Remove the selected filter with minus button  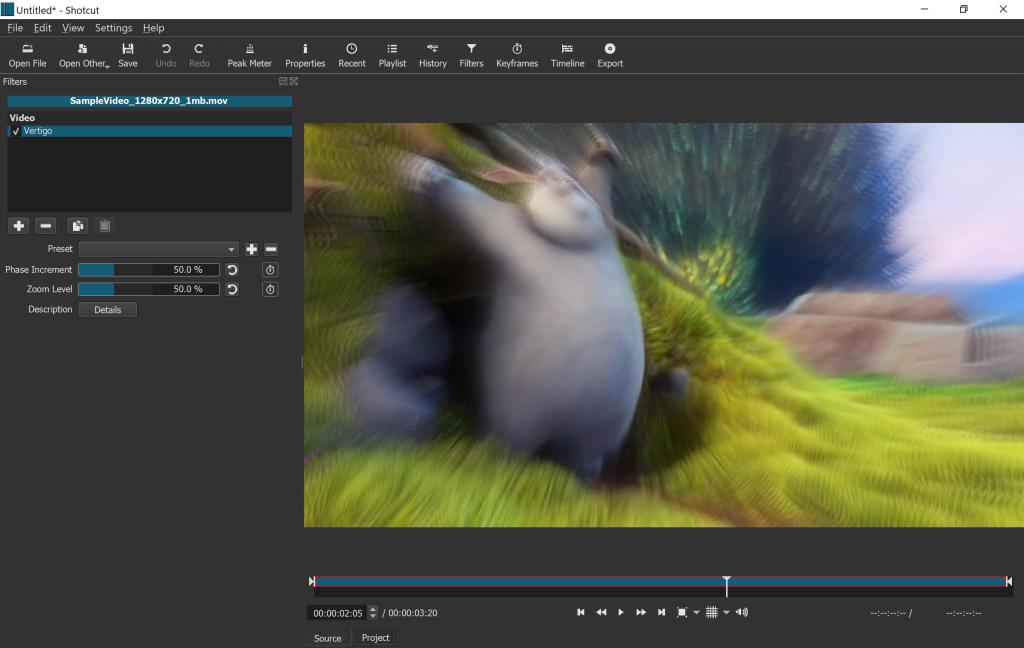[46, 226]
